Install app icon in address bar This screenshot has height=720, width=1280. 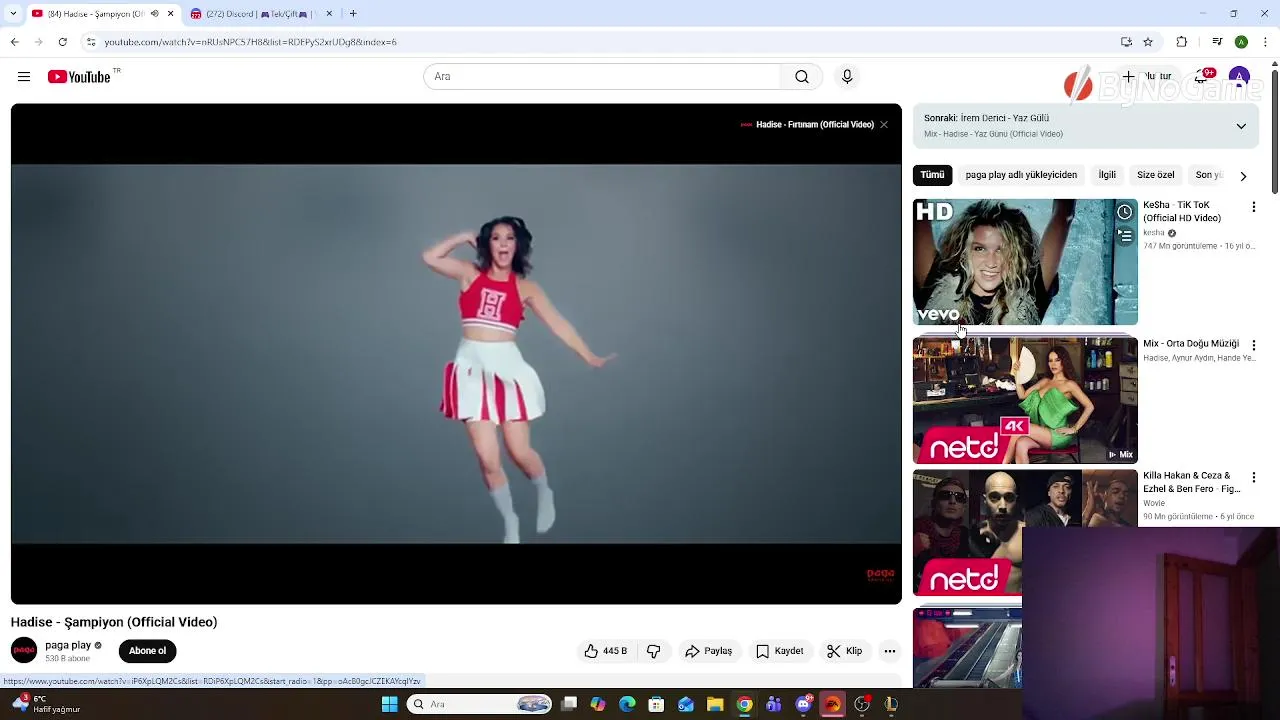click(1126, 42)
